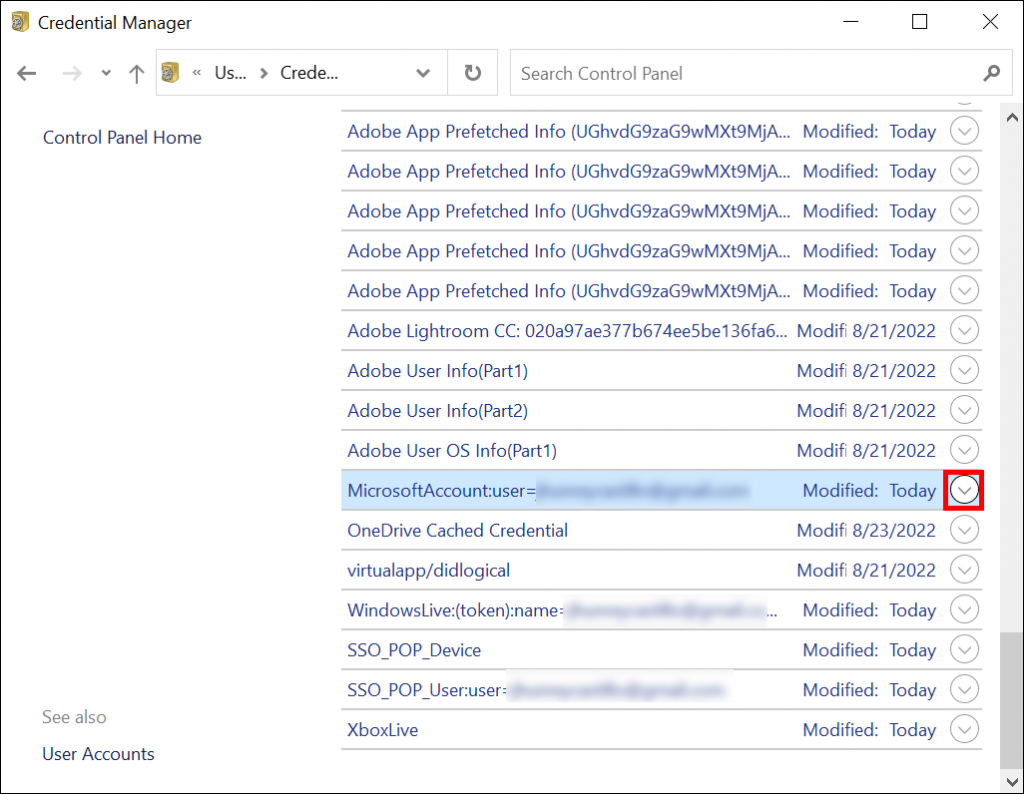Click the Credential Manager icon in the breadcrumb bar
The width and height of the screenshot is (1024, 794).
click(170, 72)
